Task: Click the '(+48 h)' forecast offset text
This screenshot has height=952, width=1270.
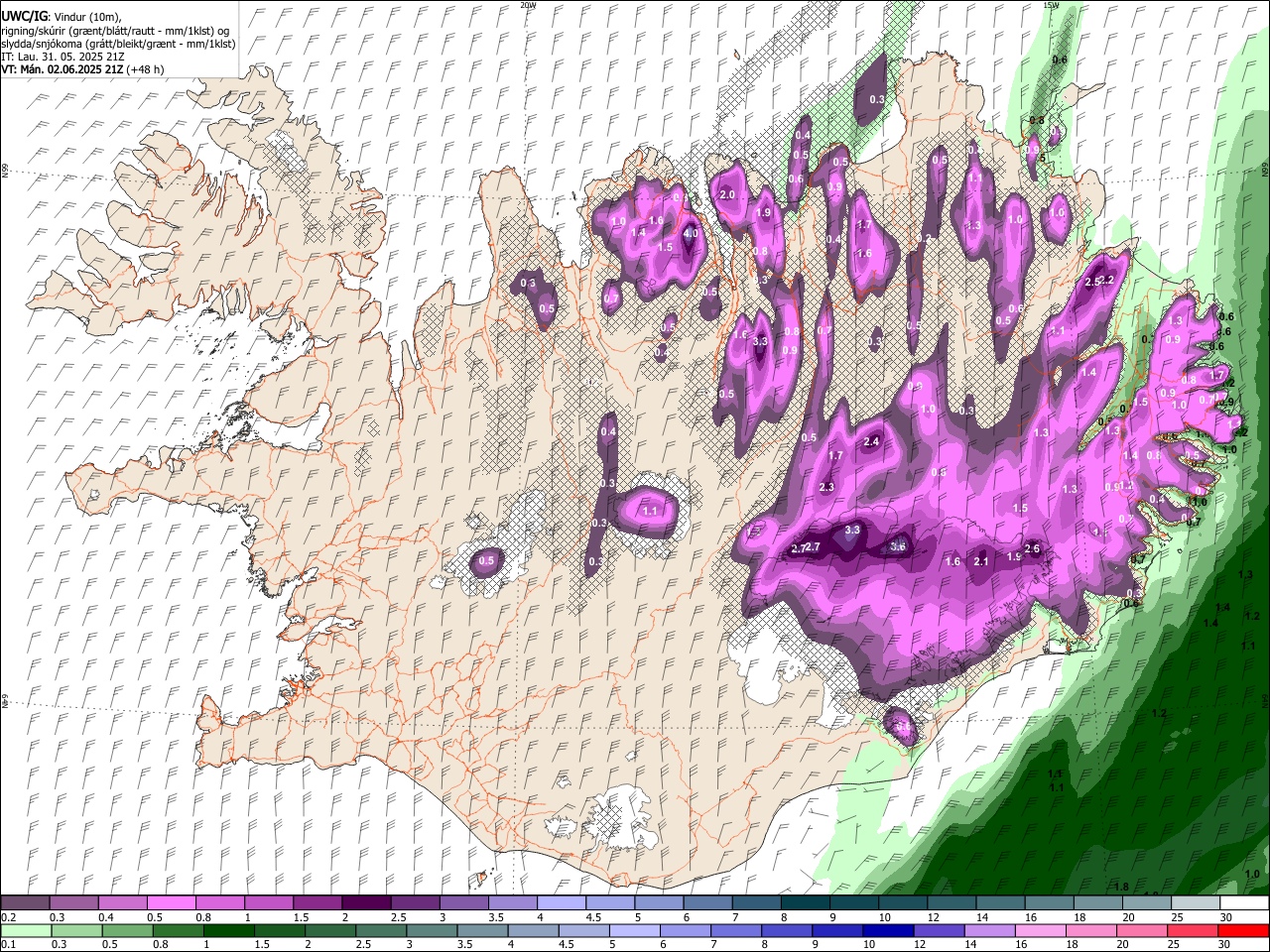Action: coord(146,69)
